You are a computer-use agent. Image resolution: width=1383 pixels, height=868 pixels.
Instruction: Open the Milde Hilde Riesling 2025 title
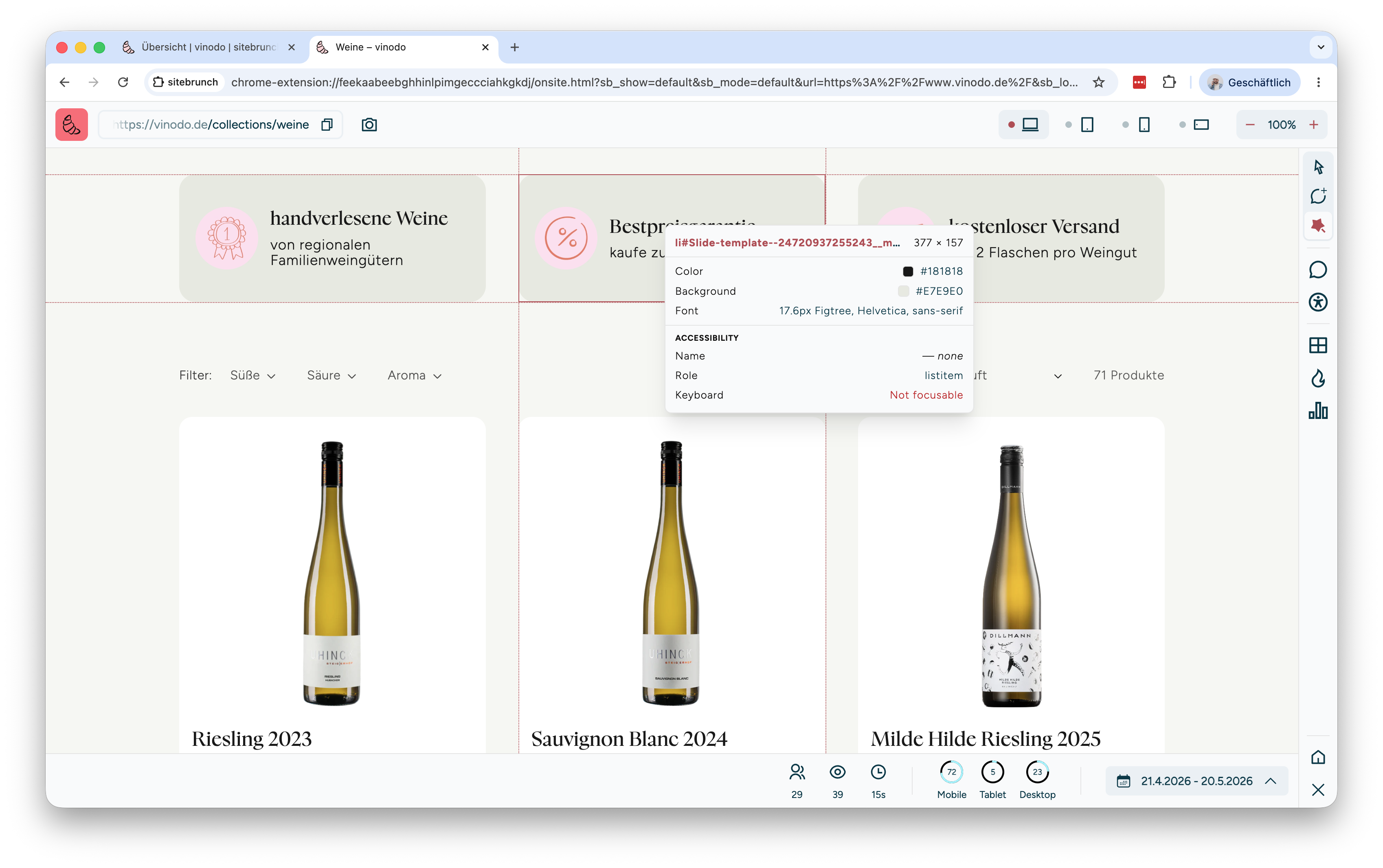point(986,739)
